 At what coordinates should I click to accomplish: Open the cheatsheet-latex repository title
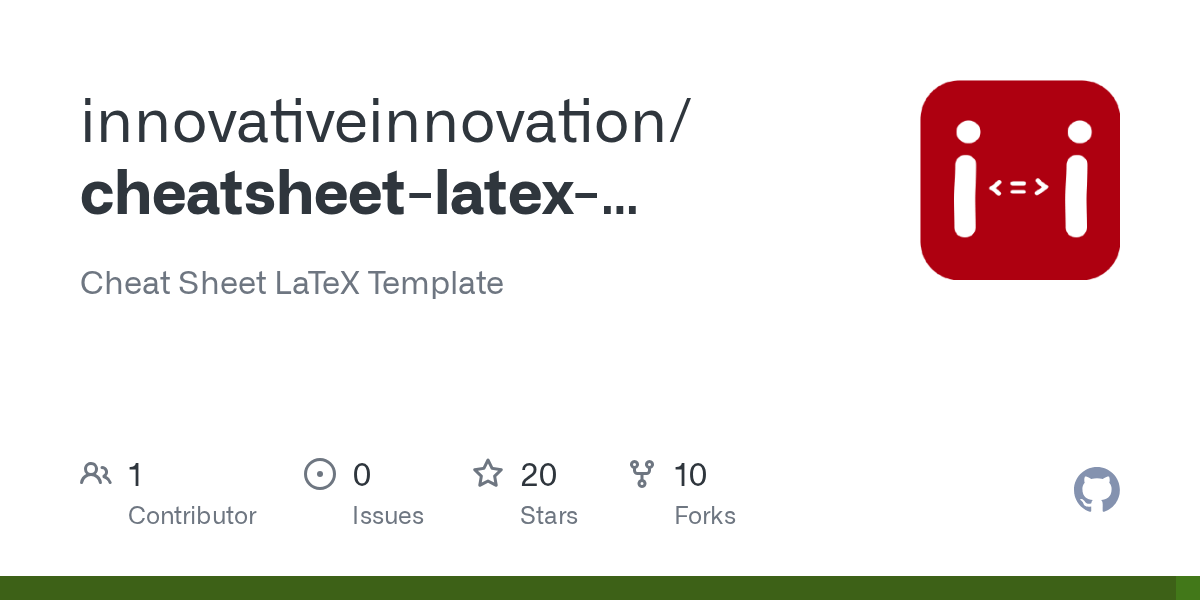tap(358, 194)
